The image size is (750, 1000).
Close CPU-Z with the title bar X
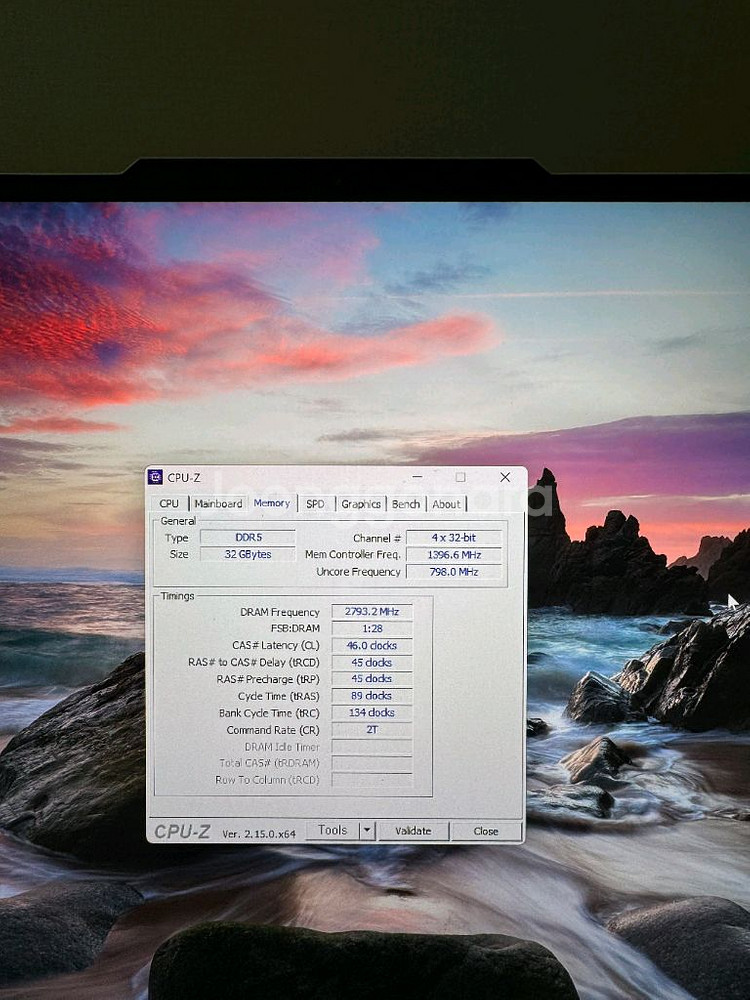pos(504,478)
